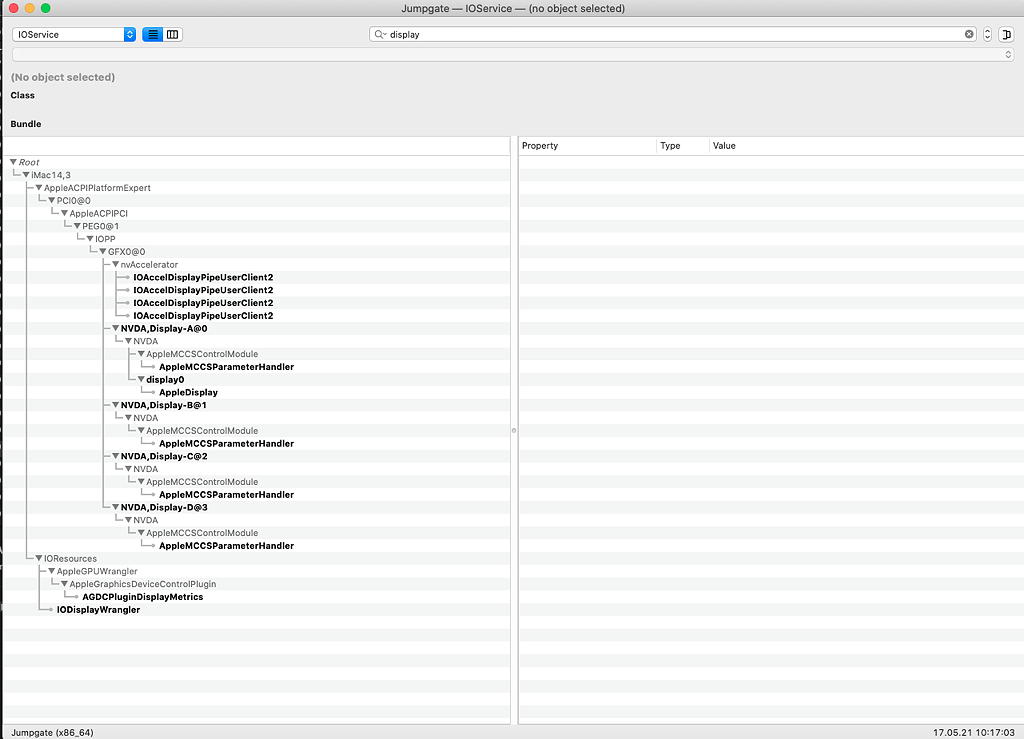
Task: Collapse the IOResources disclosure triangle
Action: (x=39, y=559)
